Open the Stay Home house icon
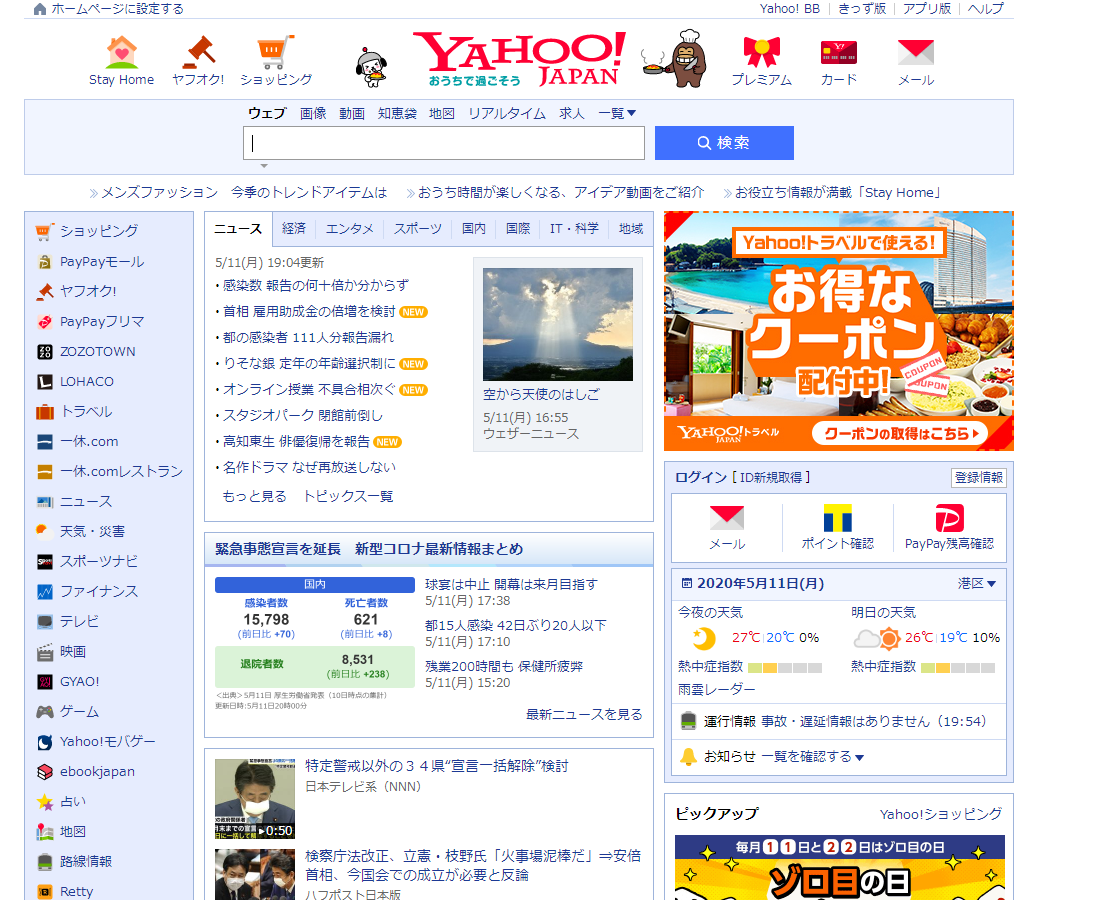 click(x=122, y=52)
